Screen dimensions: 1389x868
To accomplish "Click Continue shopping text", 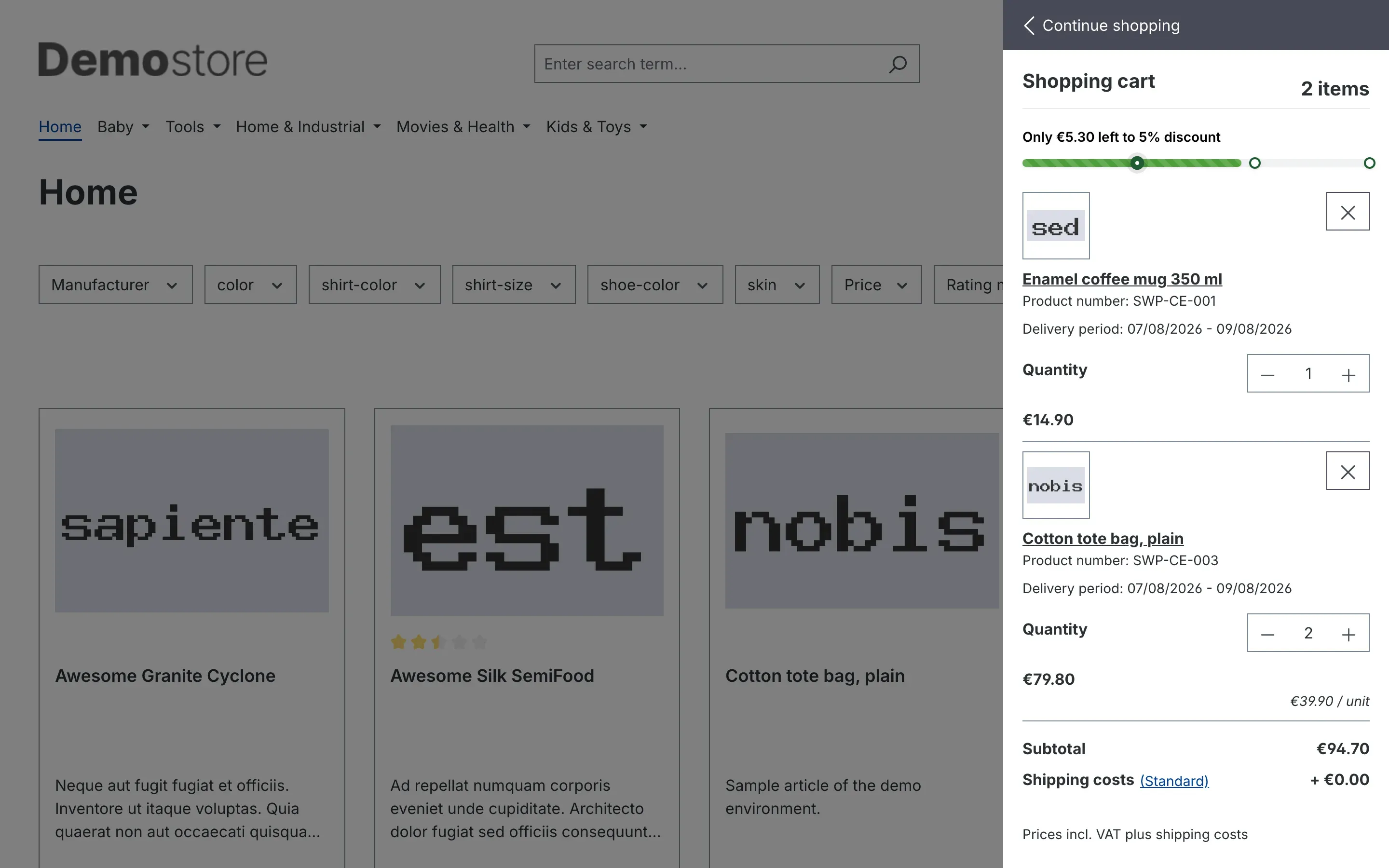I will (x=1111, y=25).
